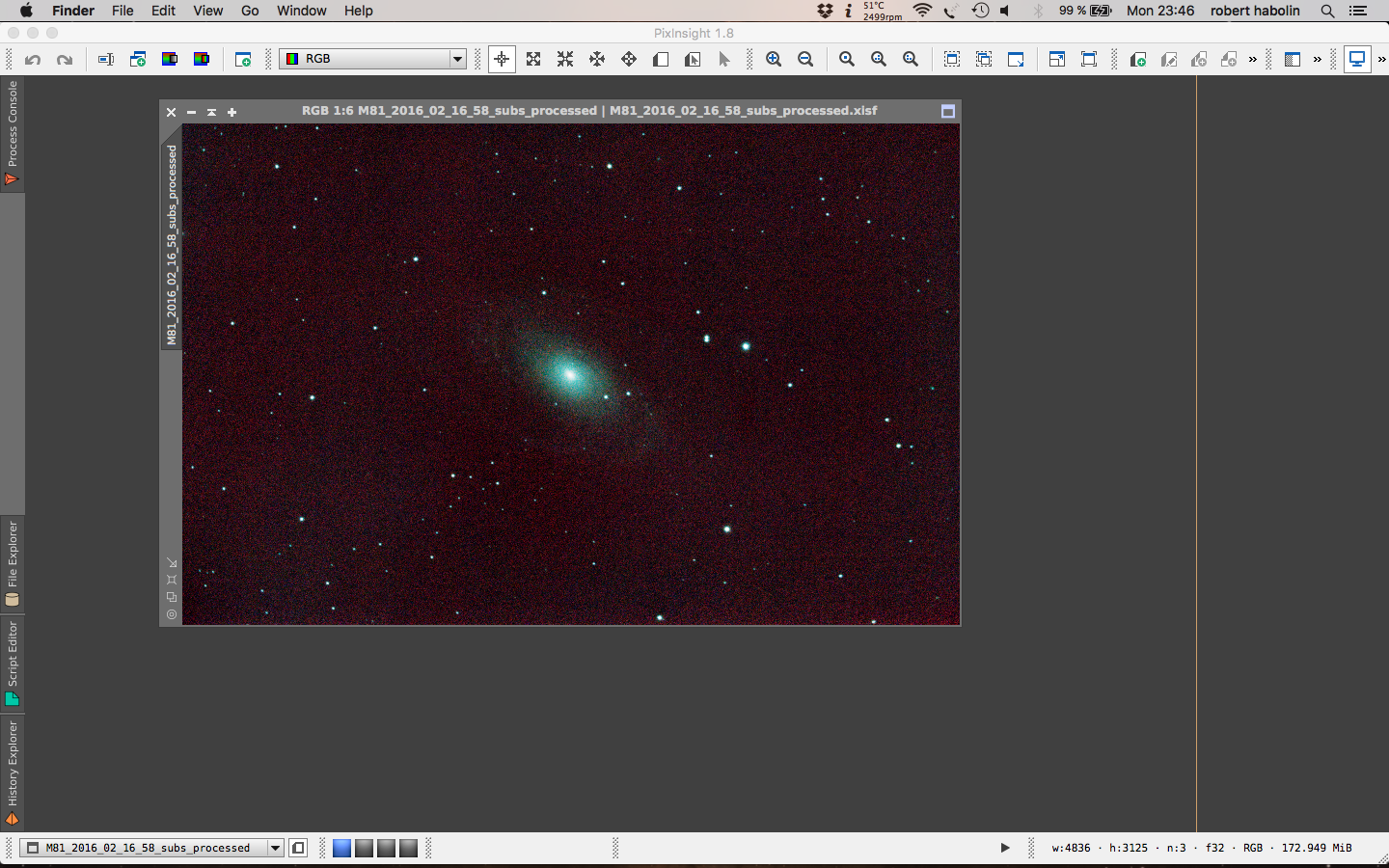Click the bright galaxy core in image

coord(569,374)
